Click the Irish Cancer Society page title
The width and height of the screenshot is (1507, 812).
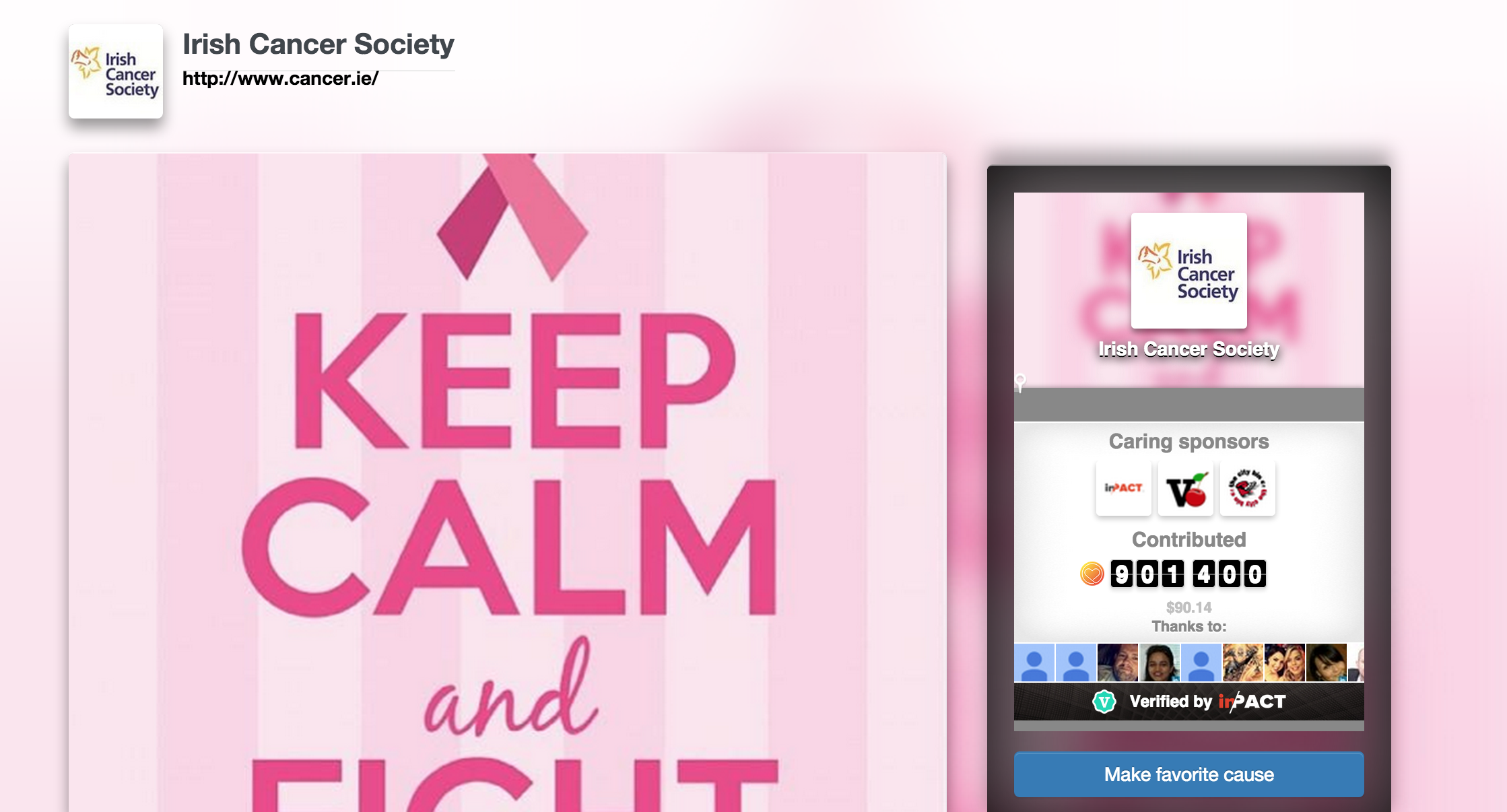point(319,44)
